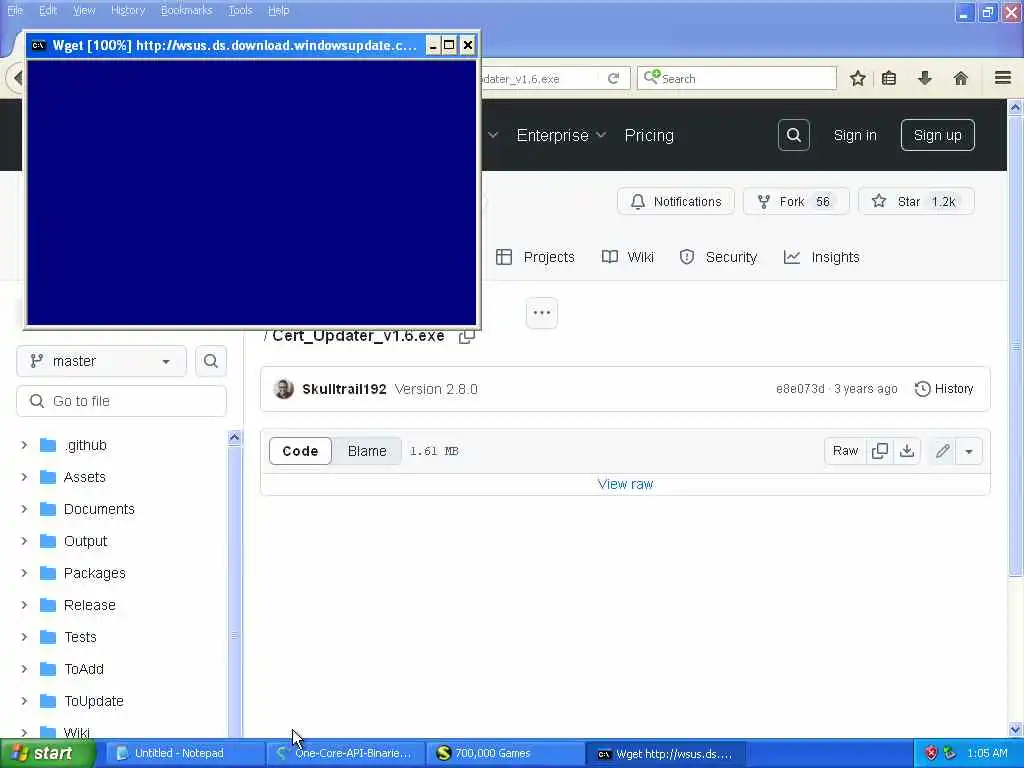Expand the Enterprise dropdown
This screenshot has width=1024, height=768.
(x=561, y=135)
